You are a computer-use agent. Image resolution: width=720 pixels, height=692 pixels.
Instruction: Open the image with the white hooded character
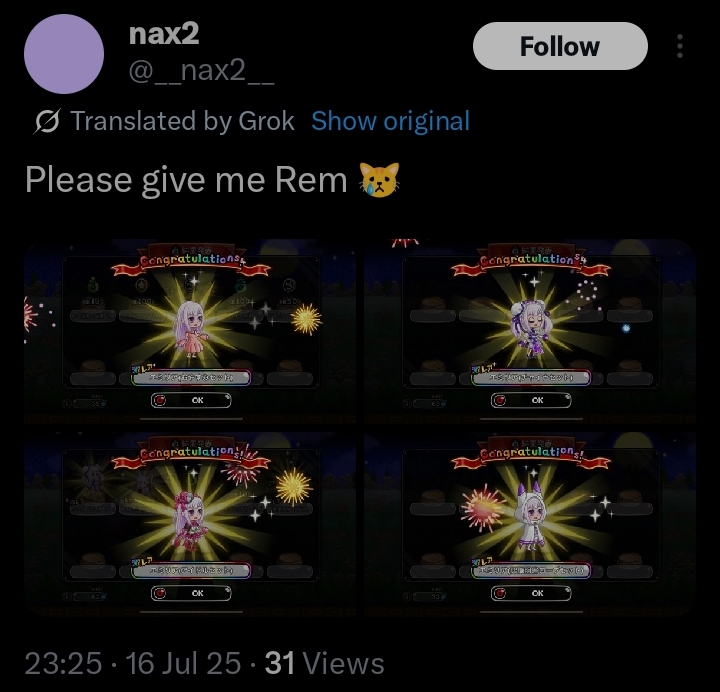point(530,523)
